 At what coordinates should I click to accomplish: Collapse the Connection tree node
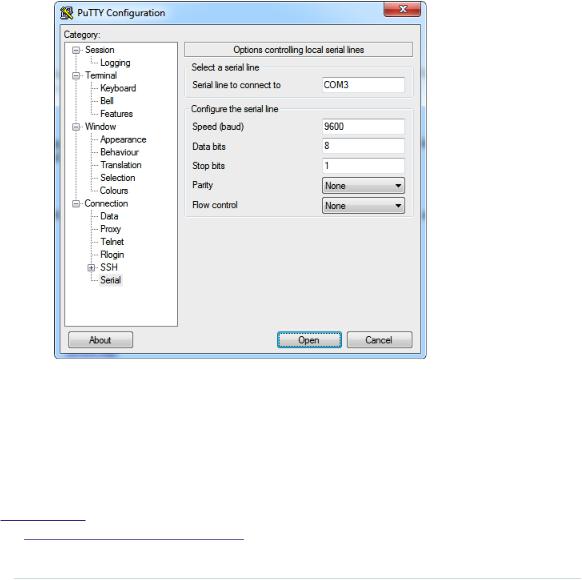click(x=76, y=204)
